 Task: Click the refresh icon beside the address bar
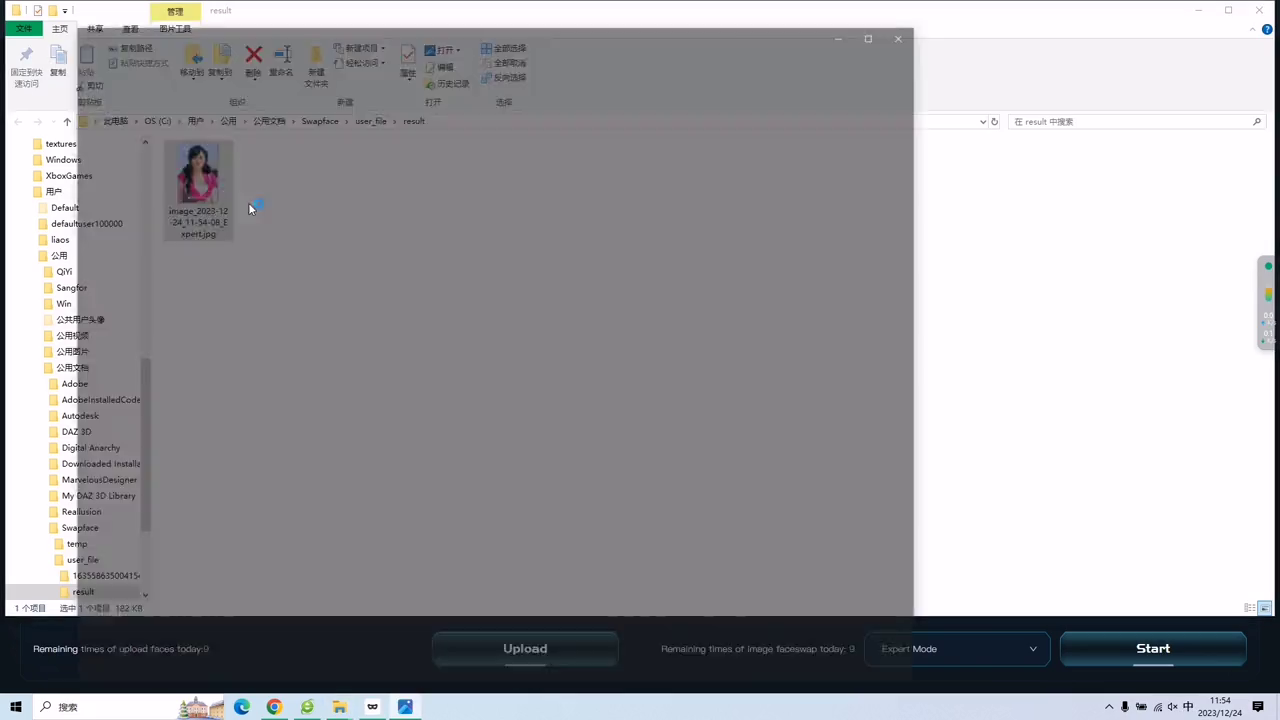click(x=994, y=122)
